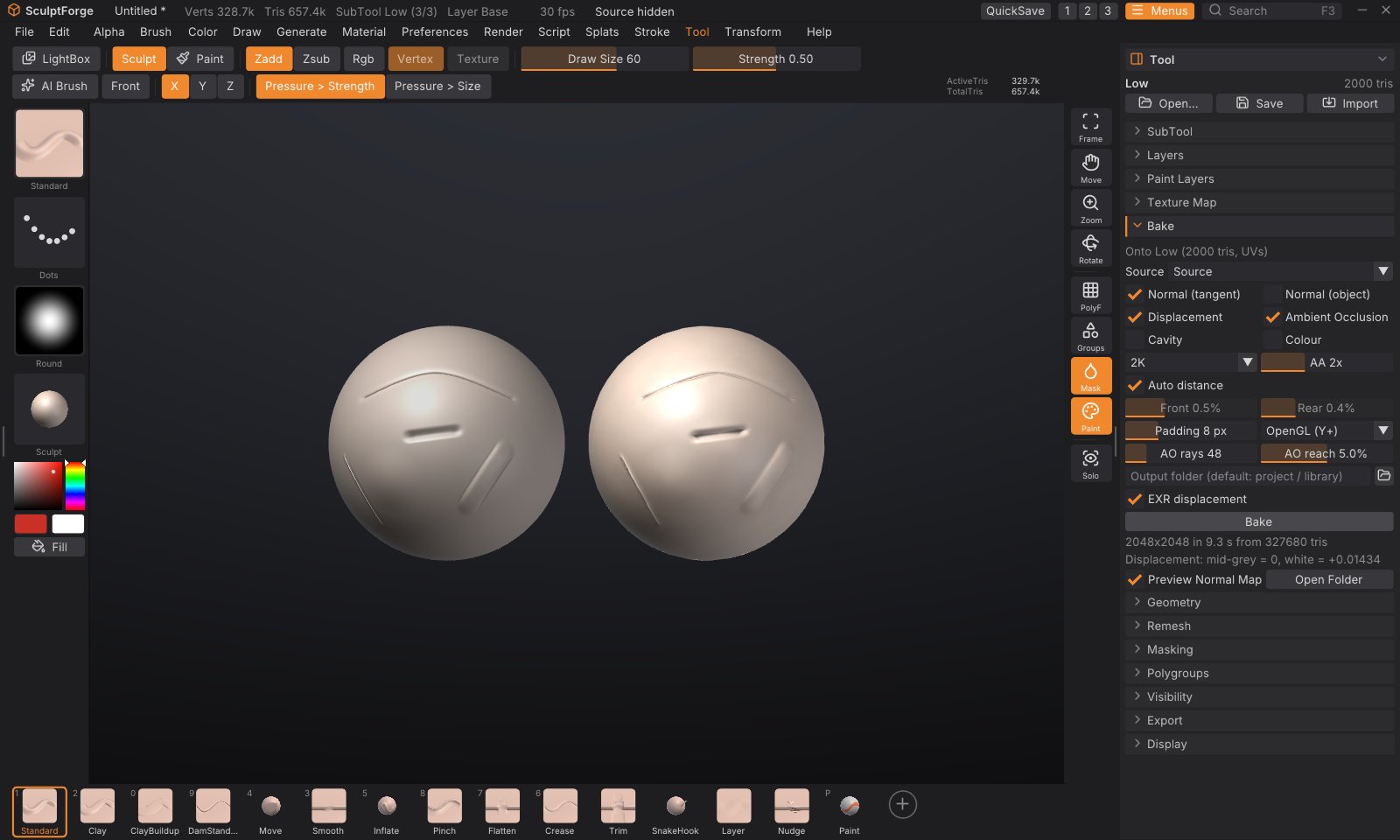Open the Render menu

click(x=503, y=31)
